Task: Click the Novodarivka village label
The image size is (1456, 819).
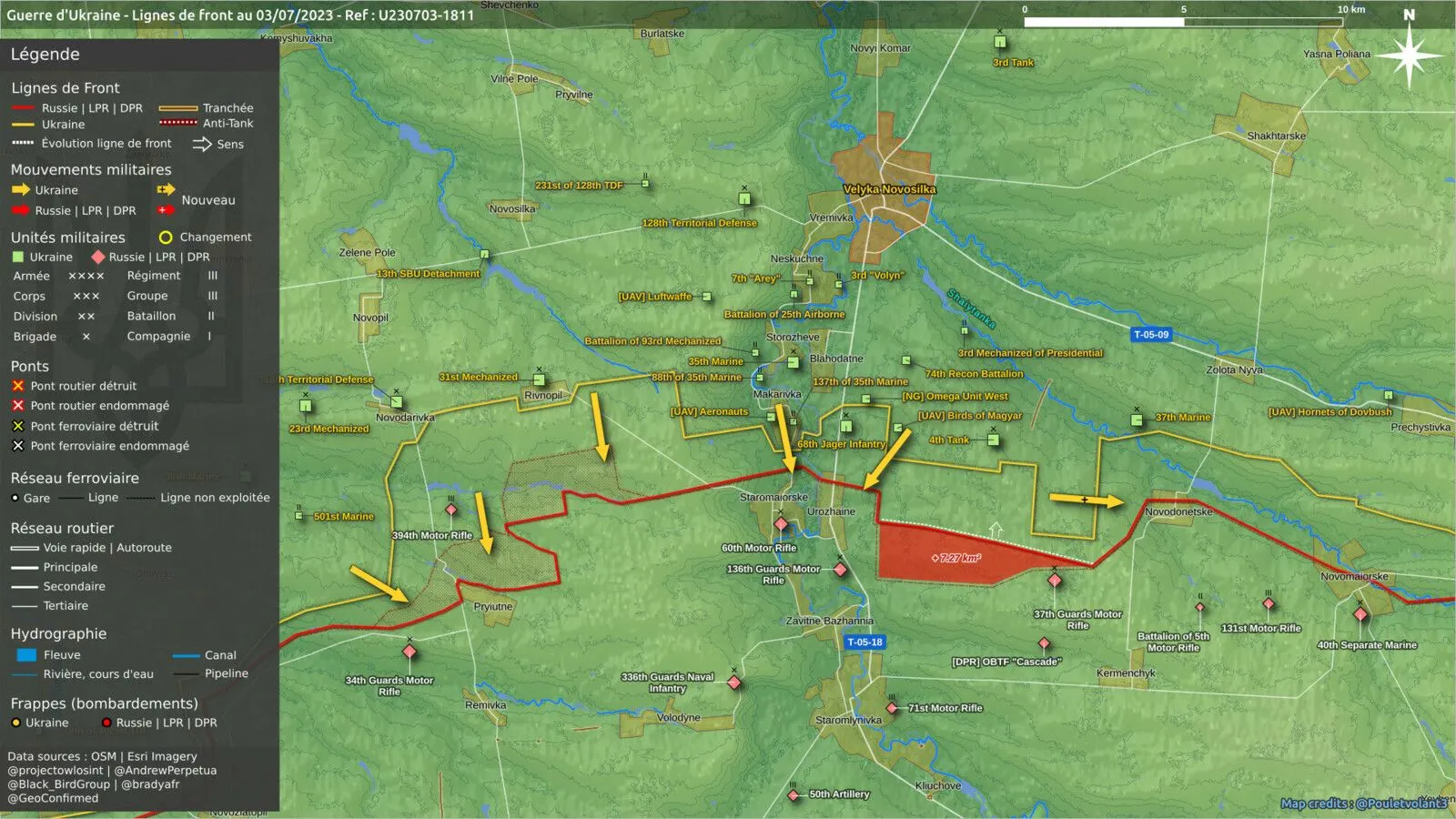Action: coord(405,418)
